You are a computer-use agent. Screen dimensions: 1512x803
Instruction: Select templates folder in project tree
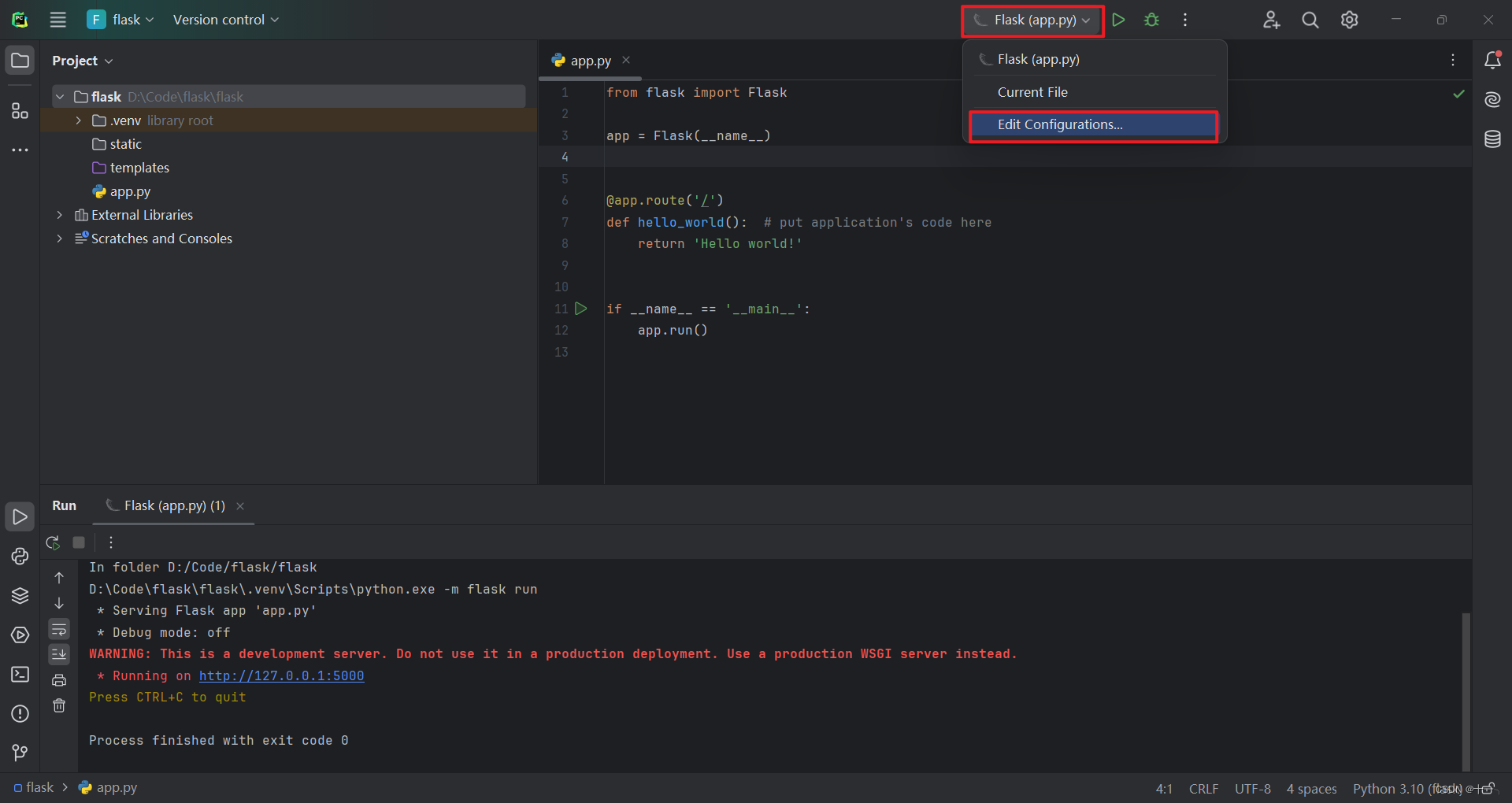click(131, 168)
